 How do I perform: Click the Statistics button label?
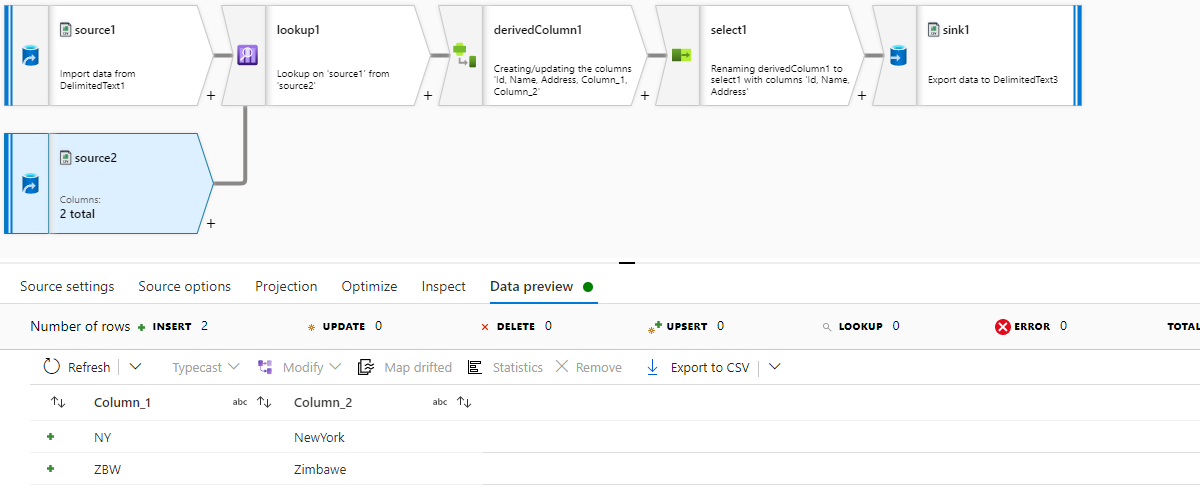coord(518,367)
